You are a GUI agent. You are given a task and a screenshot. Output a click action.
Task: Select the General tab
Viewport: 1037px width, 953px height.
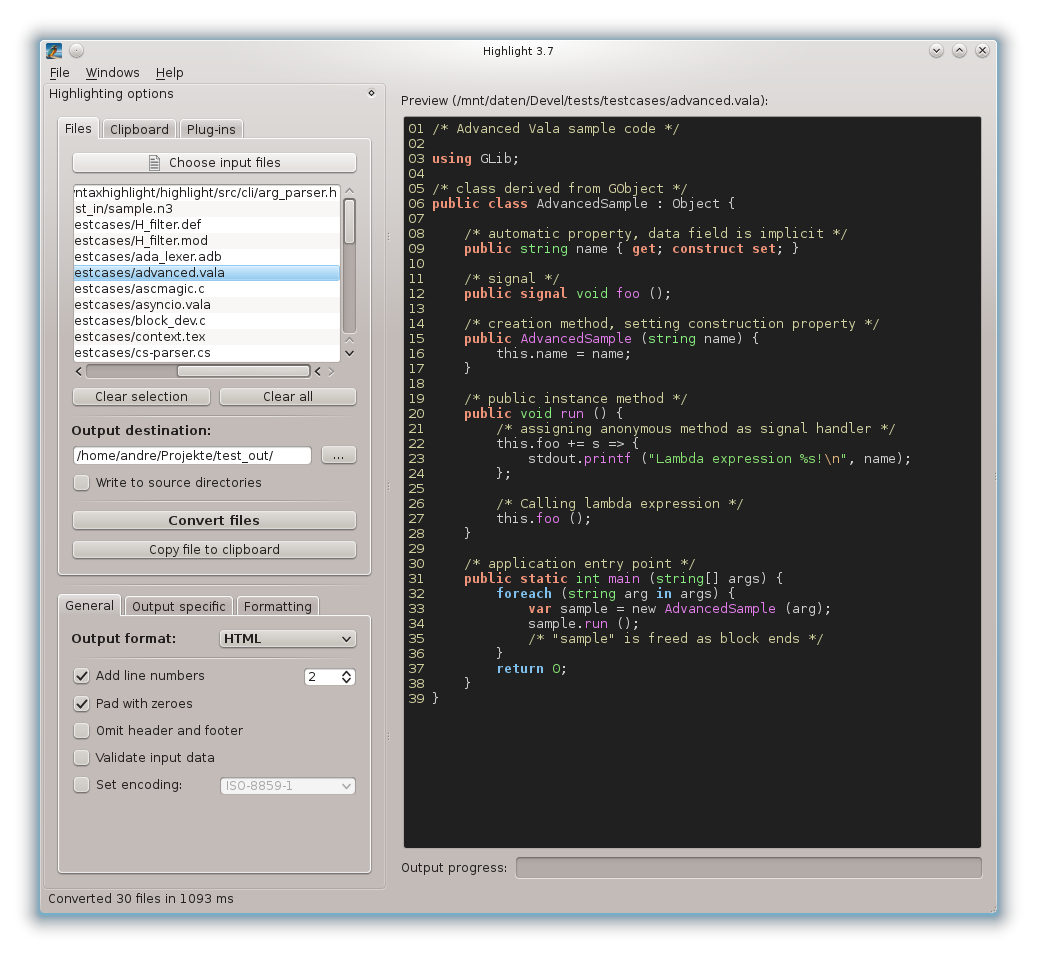[x=89, y=606]
